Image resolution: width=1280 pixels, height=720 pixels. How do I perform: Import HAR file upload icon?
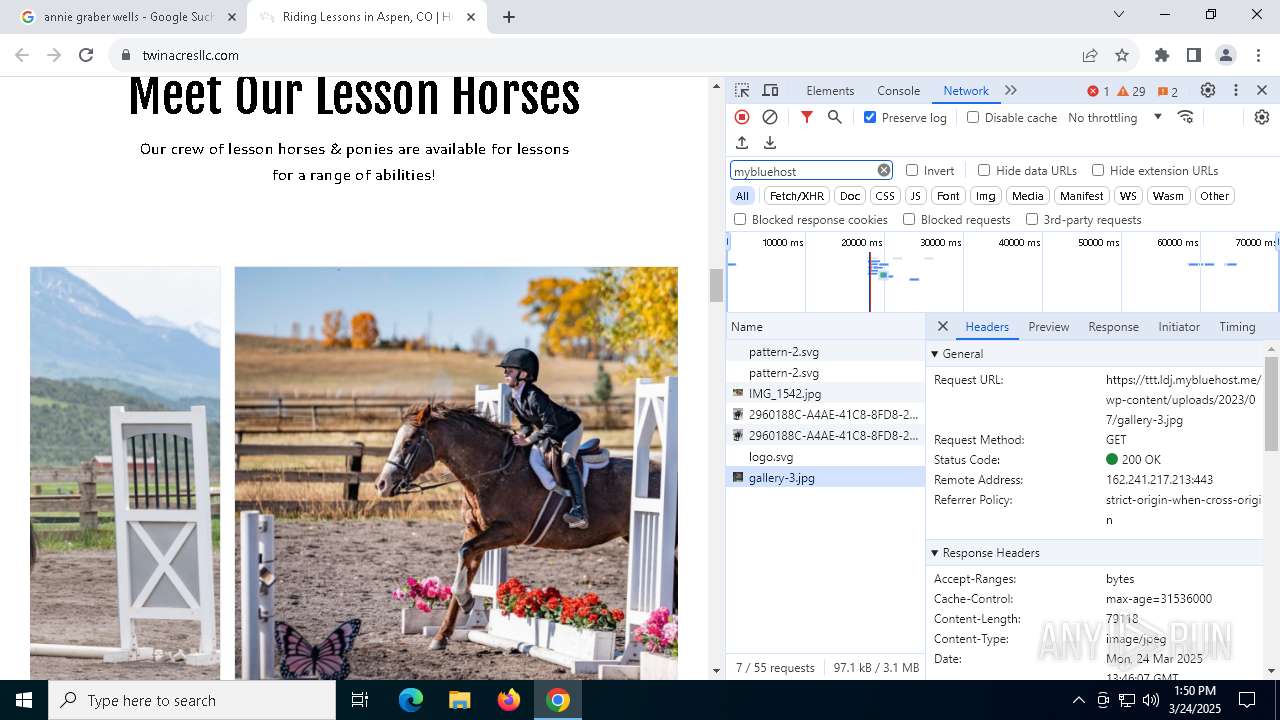click(x=742, y=143)
